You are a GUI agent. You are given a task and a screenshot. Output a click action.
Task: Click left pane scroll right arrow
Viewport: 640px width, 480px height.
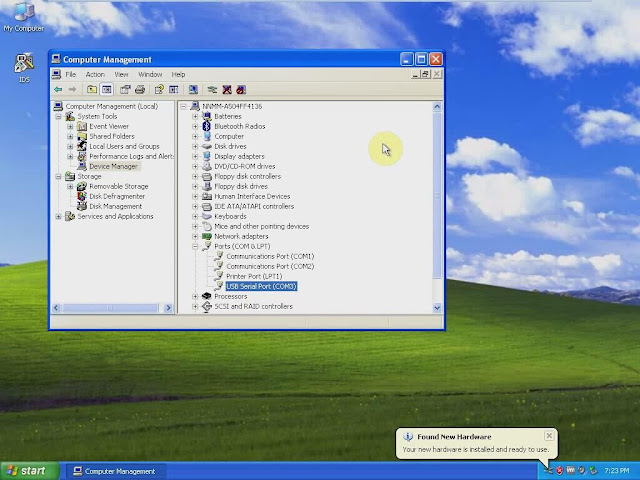[168, 308]
